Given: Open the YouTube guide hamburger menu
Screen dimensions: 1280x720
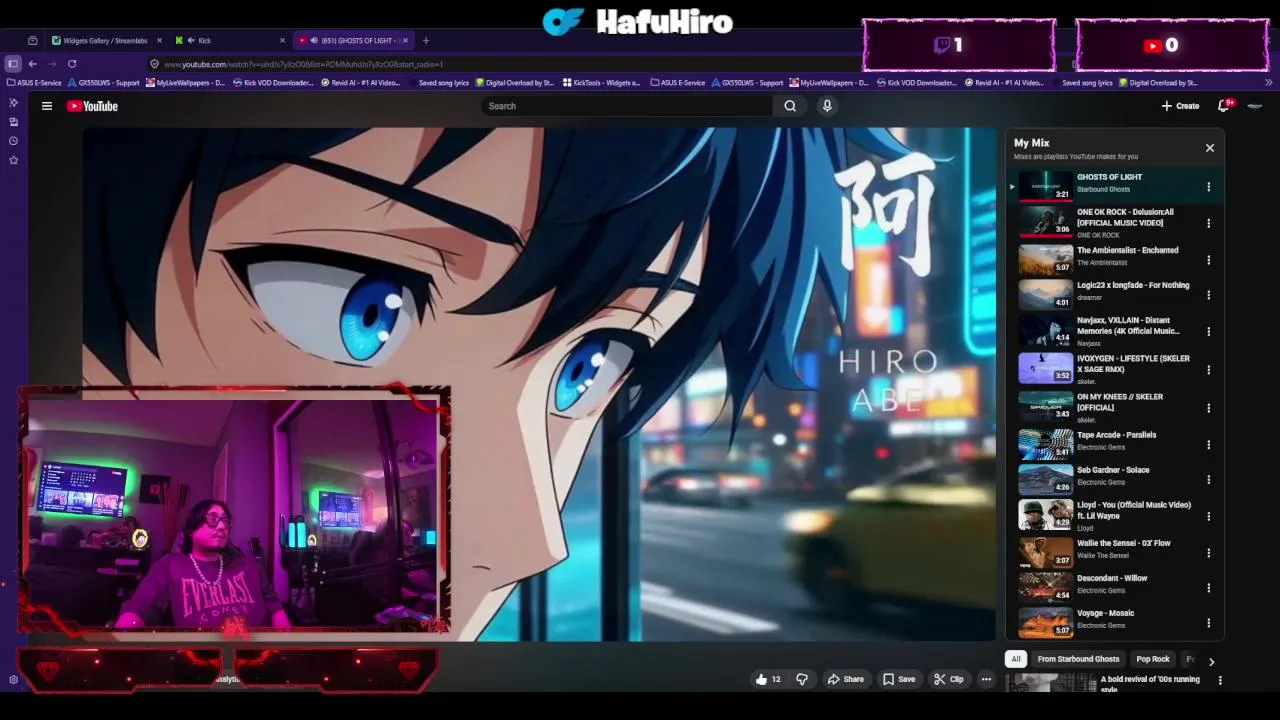Looking at the screenshot, I should [46, 106].
